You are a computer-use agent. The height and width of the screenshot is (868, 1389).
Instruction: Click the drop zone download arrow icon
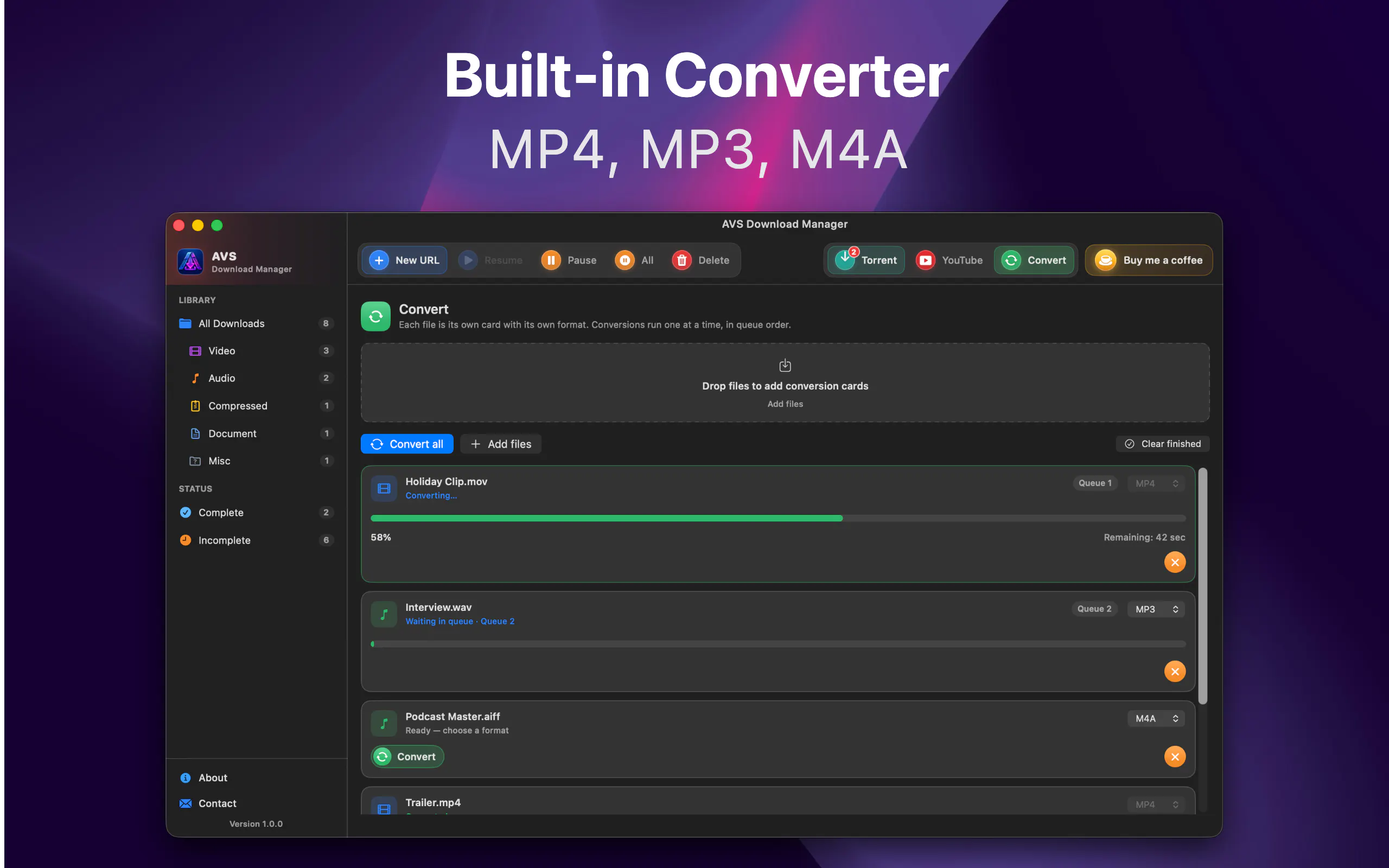[x=785, y=365]
